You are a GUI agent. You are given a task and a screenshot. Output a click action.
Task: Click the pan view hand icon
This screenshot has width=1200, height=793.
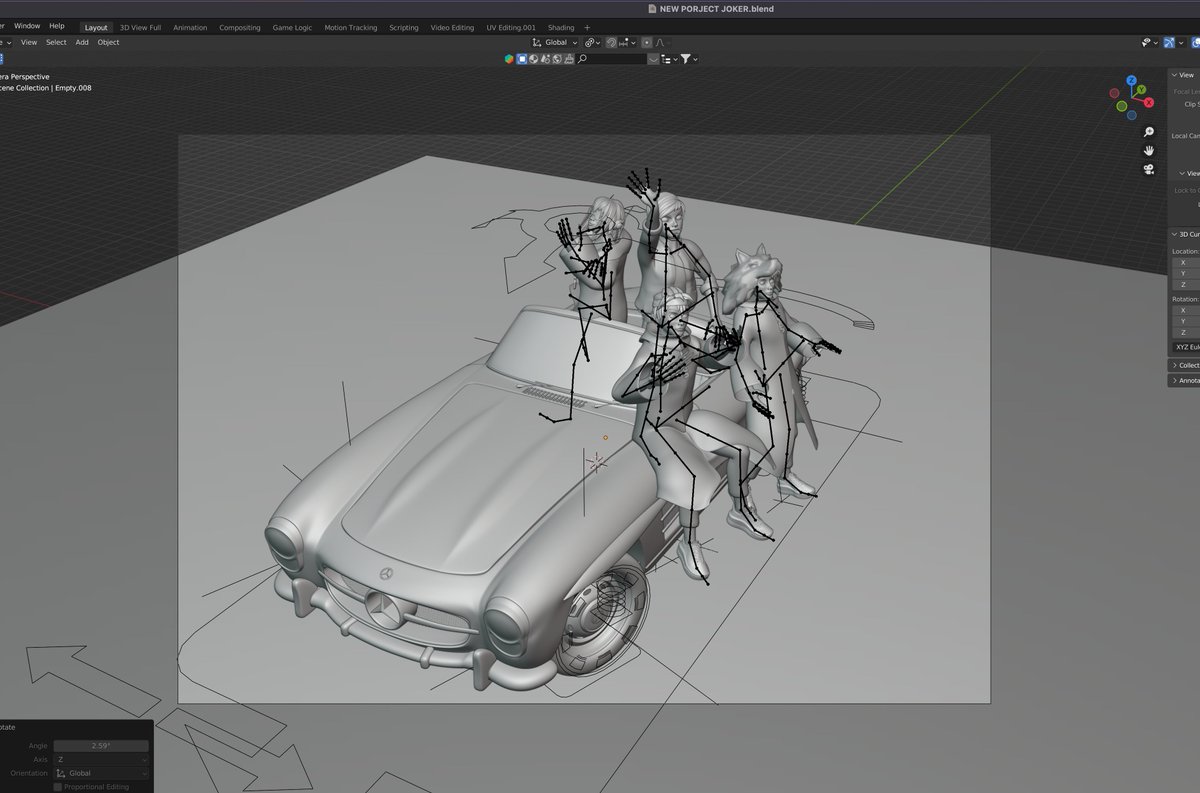click(x=1149, y=150)
